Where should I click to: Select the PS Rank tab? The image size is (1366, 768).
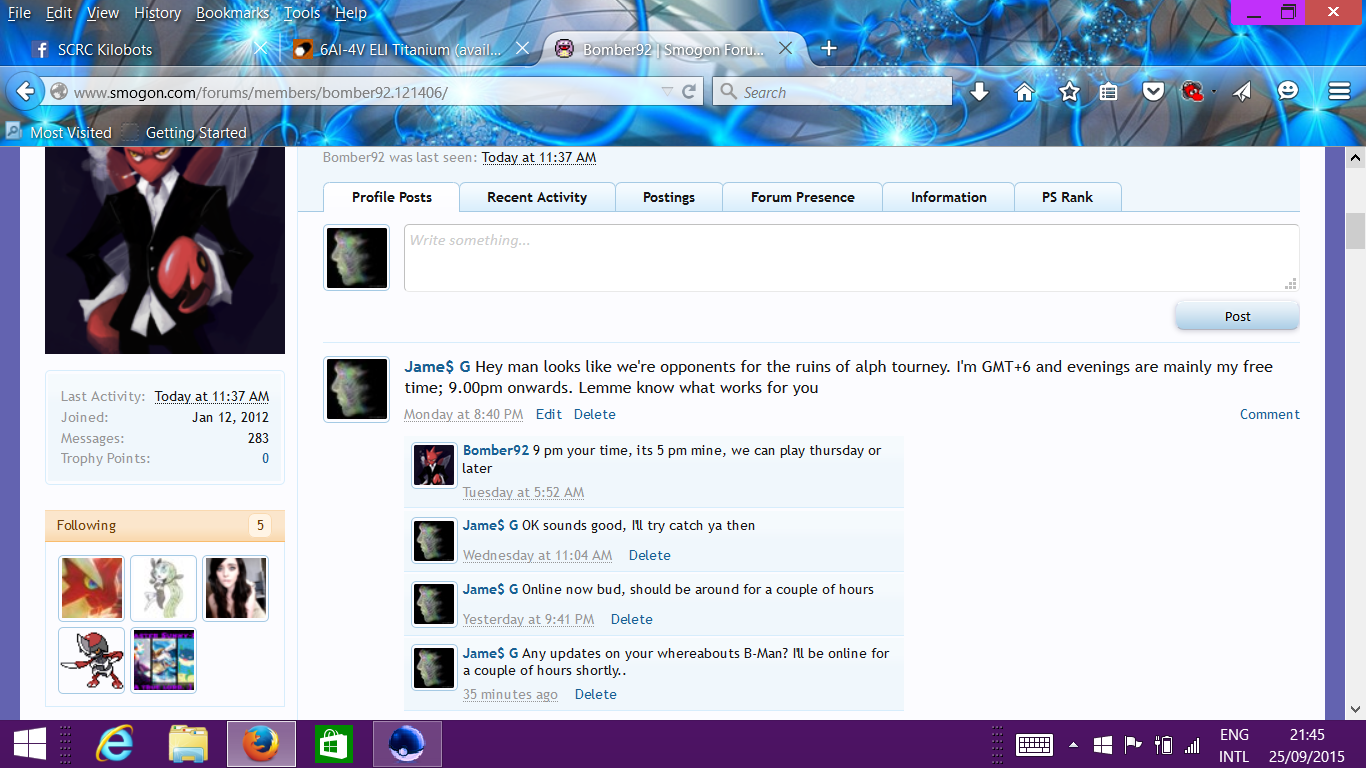1068,197
